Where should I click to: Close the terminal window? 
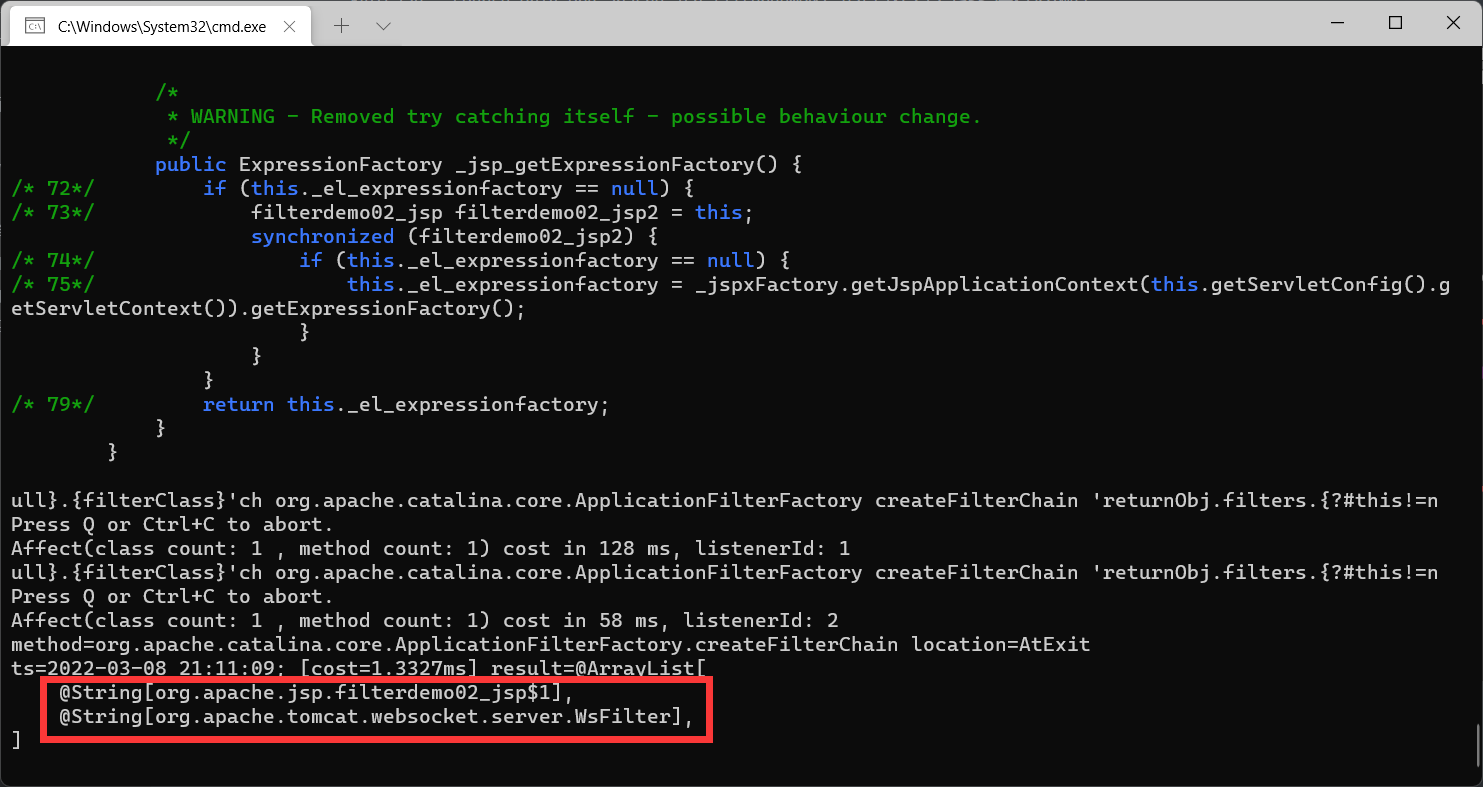(1453, 23)
